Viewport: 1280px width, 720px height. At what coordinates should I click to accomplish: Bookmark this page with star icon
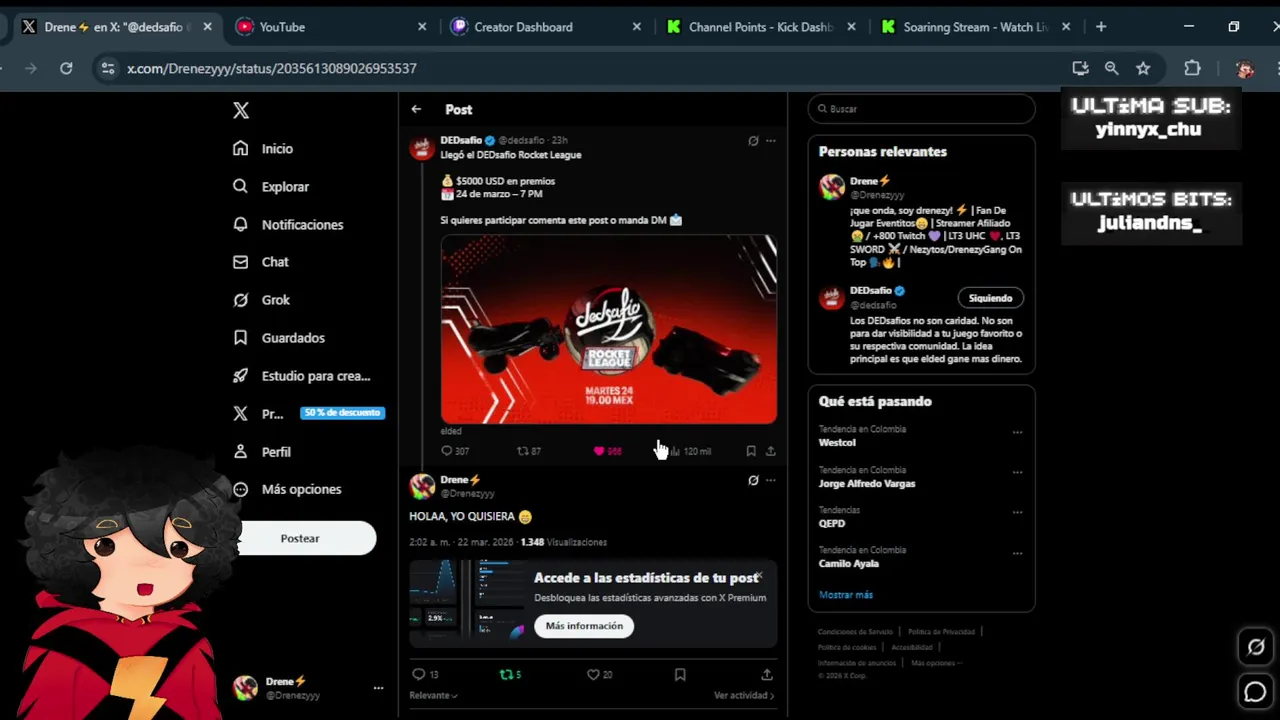coord(1143,68)
